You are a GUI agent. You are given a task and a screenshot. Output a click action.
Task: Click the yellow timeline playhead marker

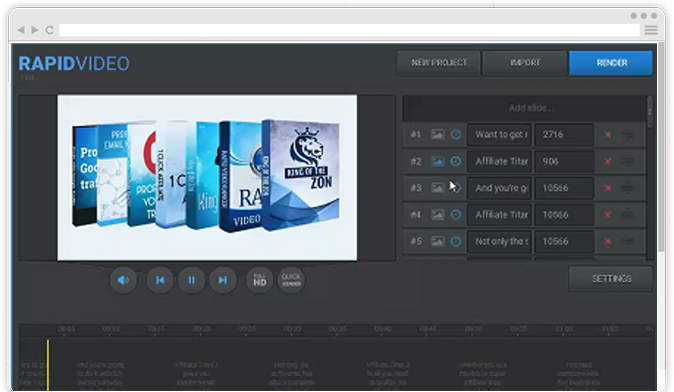pyautogui.click(x=48, y=364)
